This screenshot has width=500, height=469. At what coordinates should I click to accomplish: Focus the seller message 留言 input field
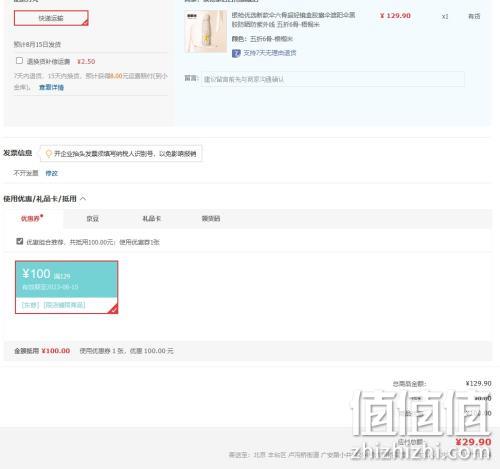point(332,79)
